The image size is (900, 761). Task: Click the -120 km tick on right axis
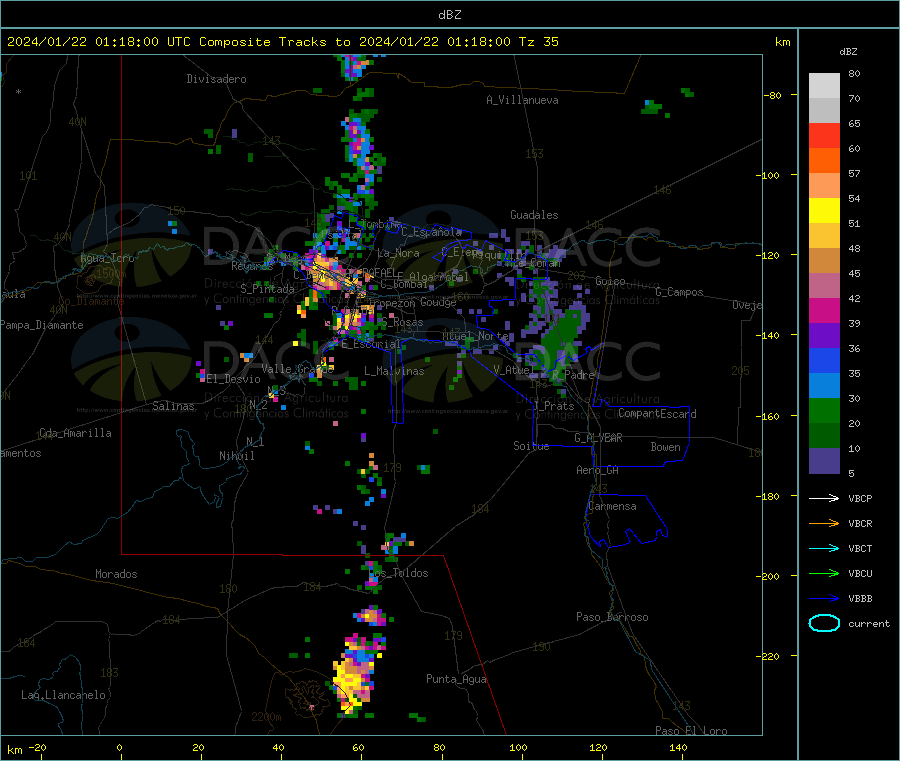click(x=771, y=255)
